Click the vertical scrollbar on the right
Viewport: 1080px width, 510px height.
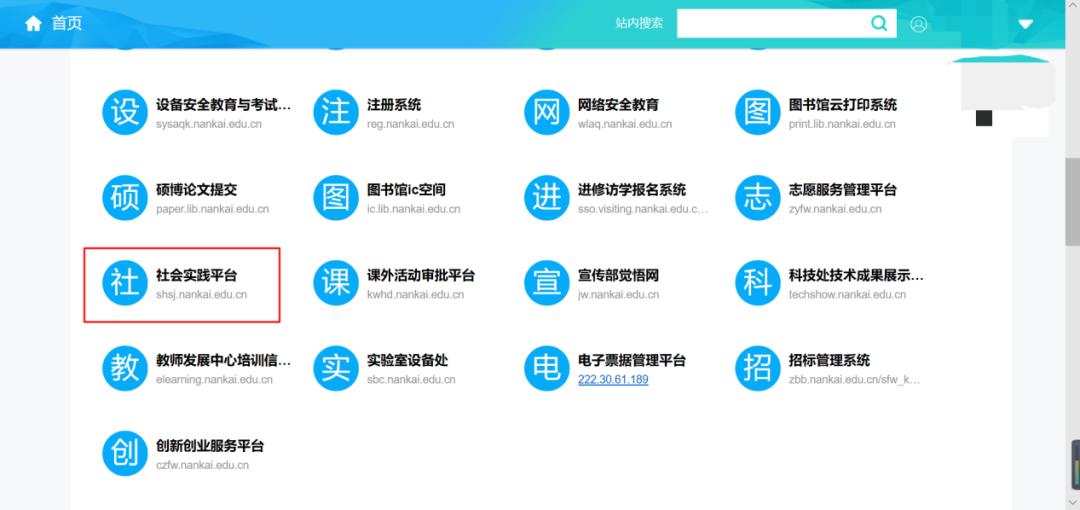(1072, 200)
